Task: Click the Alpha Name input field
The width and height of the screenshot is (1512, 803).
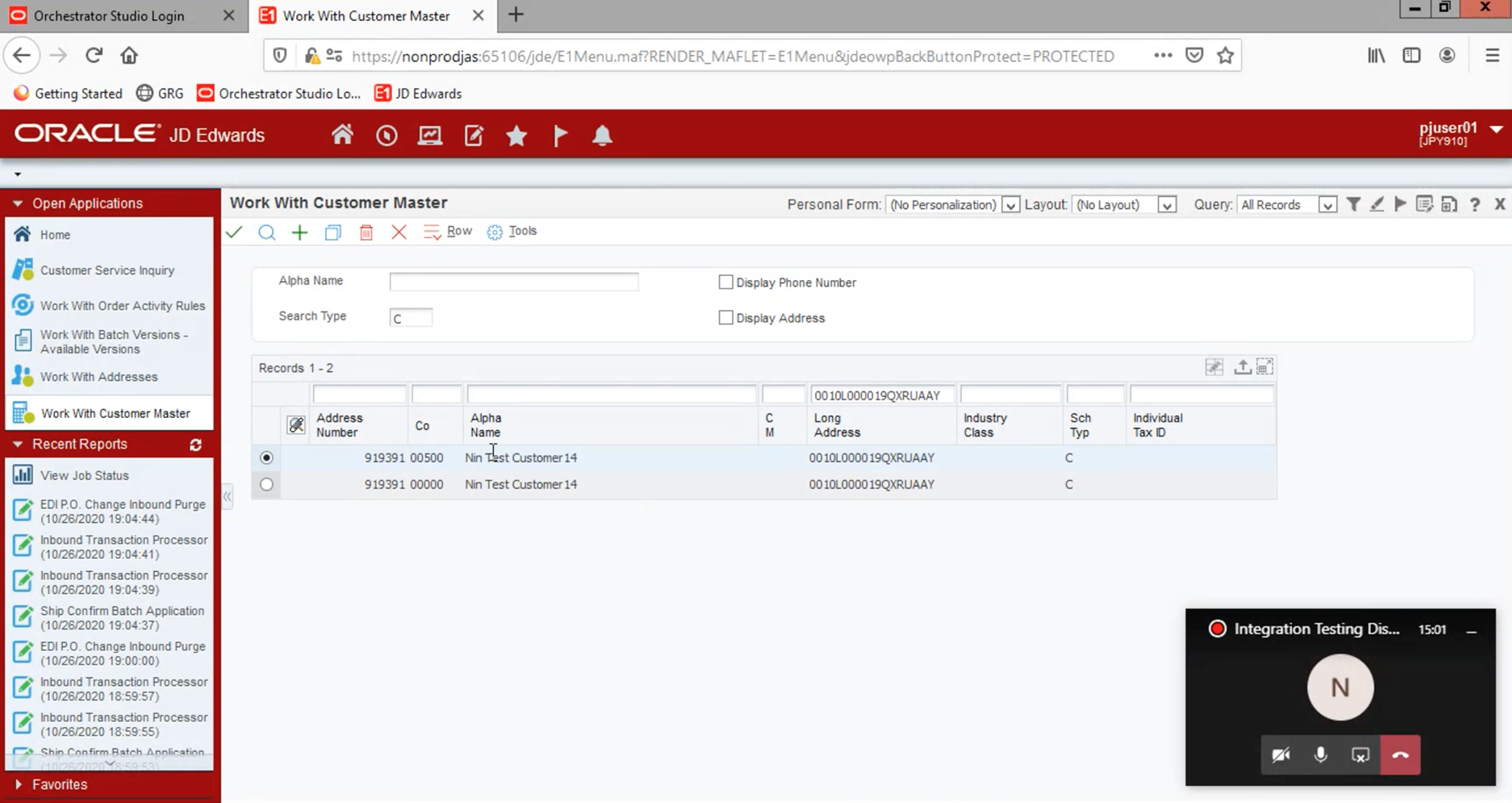Action: 513,281
